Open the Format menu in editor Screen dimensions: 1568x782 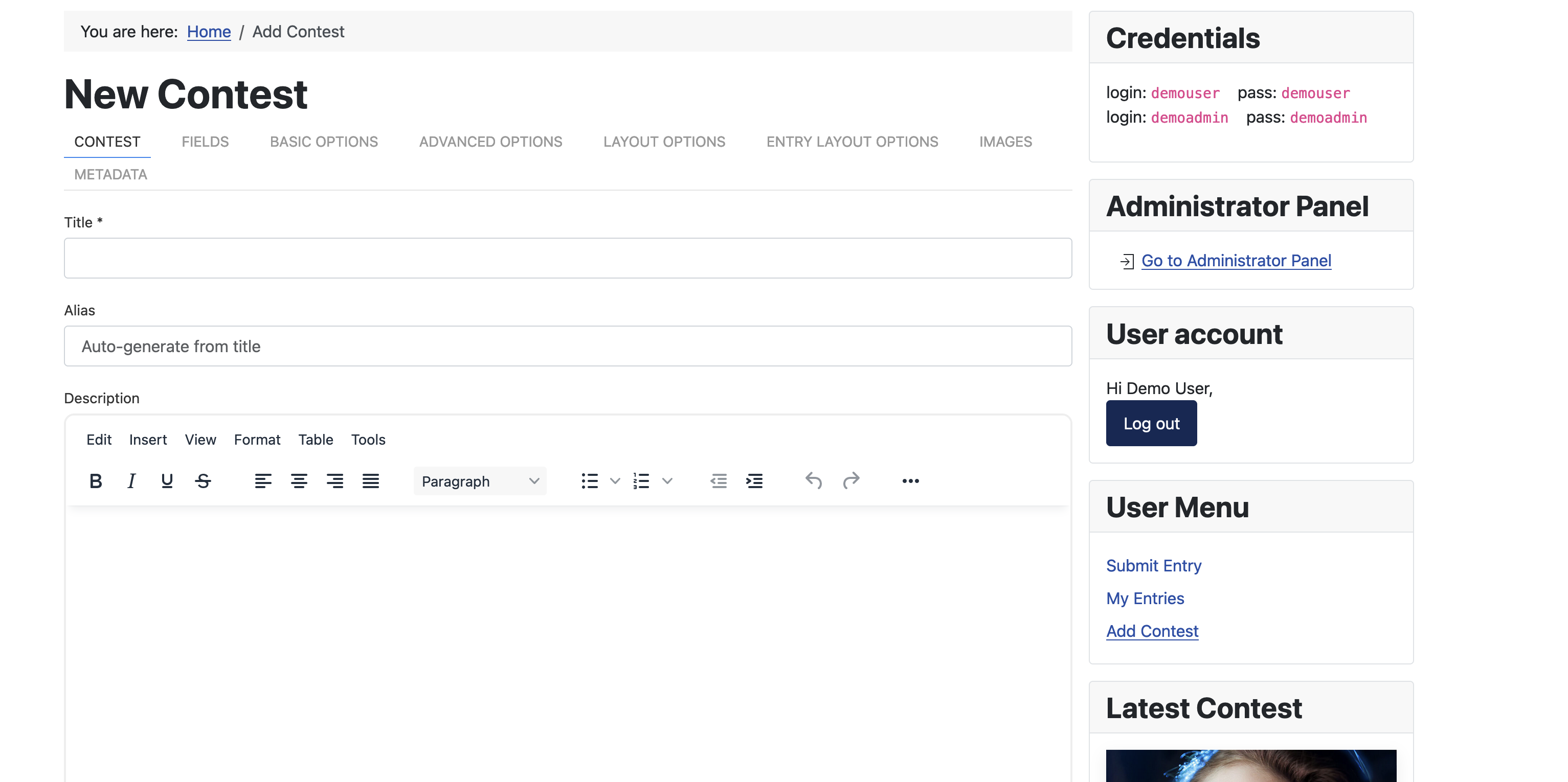point(257,440)
